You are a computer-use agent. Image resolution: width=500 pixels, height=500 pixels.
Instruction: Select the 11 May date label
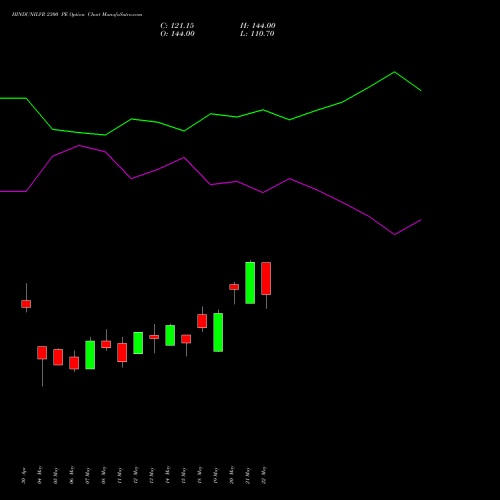[120, 475]
